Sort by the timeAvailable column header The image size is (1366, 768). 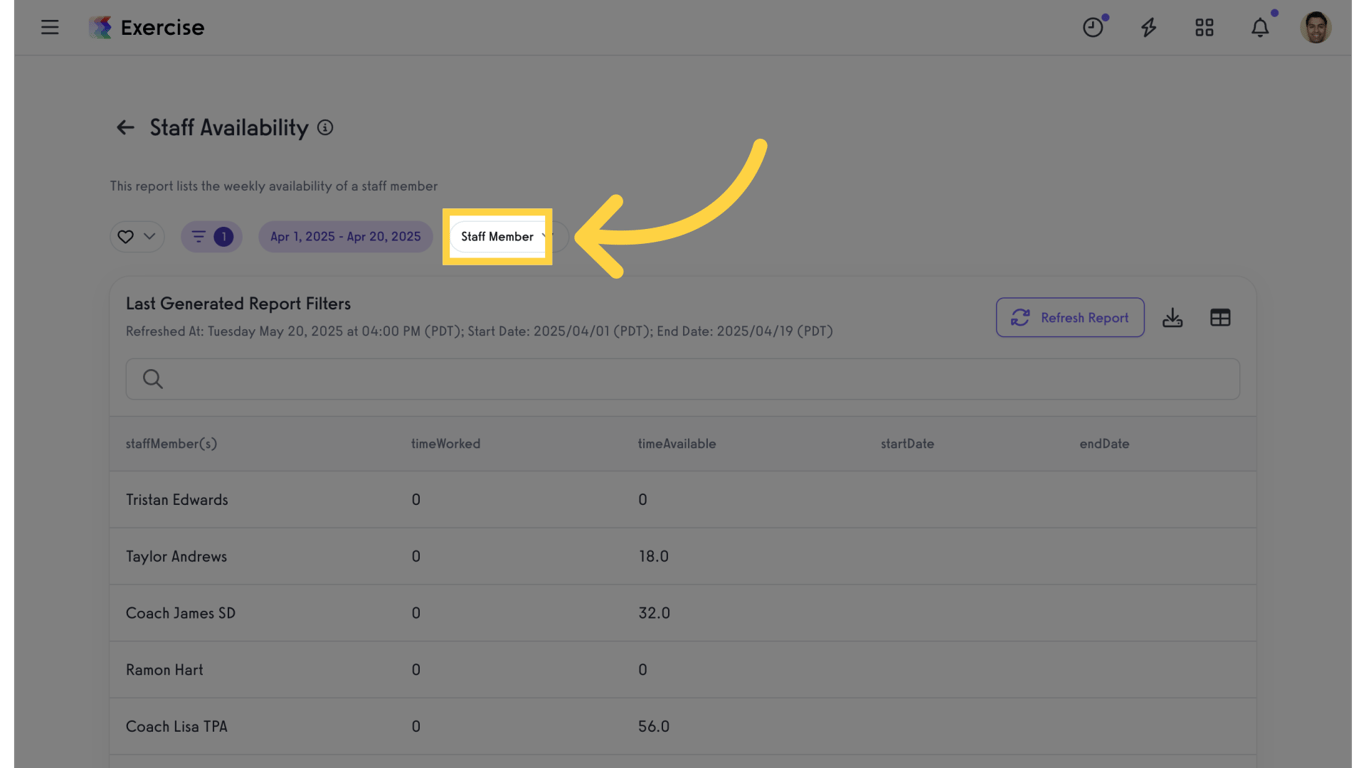676,444
